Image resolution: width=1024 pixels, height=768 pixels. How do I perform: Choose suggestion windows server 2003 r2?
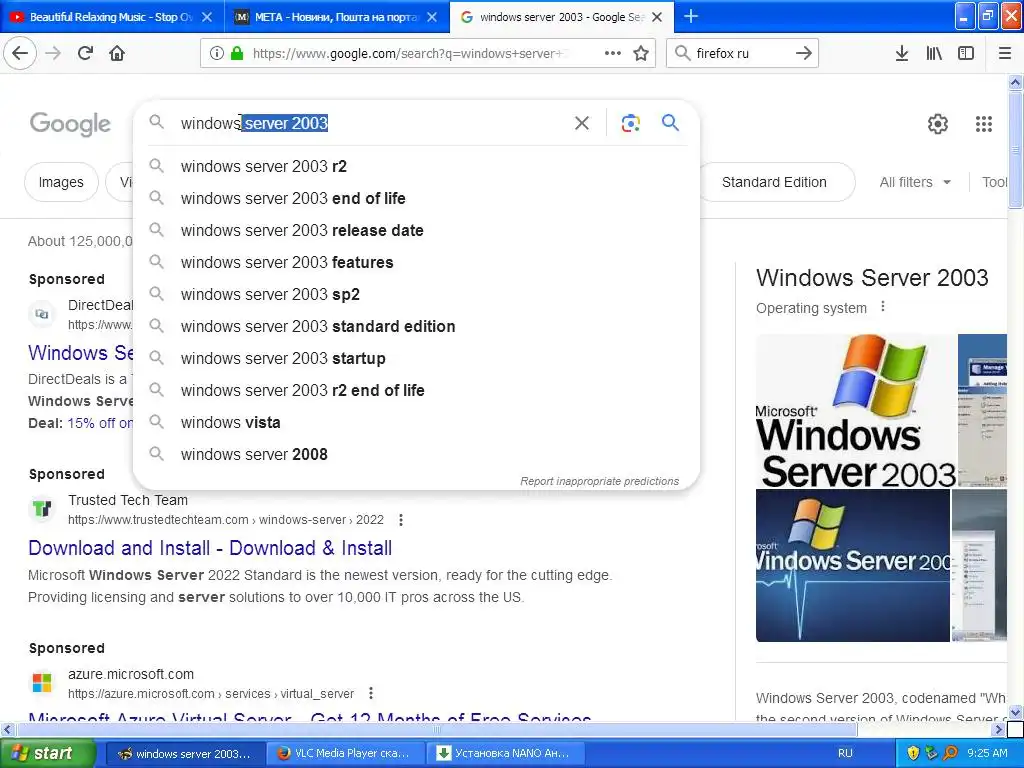(x=416, y=167)
